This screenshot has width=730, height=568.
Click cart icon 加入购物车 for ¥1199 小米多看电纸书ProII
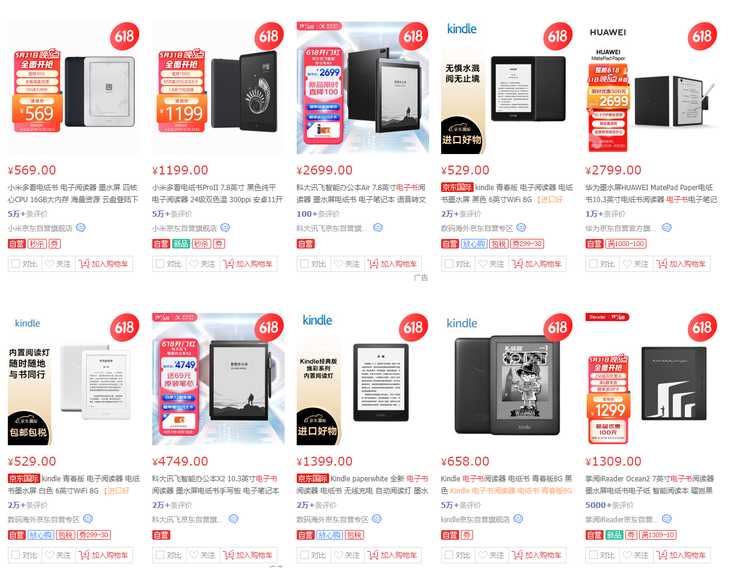[248, 264]
